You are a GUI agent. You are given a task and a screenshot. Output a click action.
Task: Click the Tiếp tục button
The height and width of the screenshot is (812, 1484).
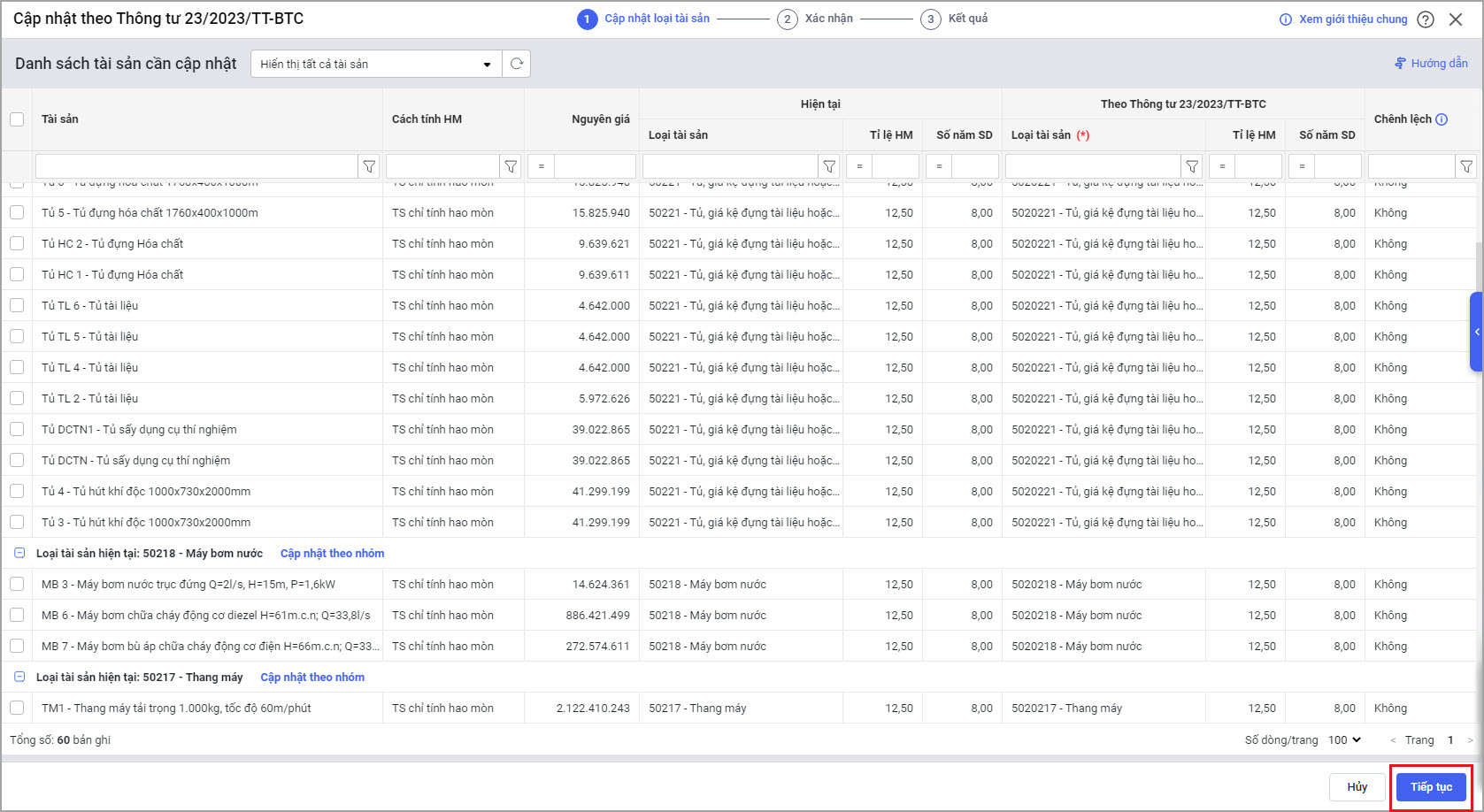1431,787
